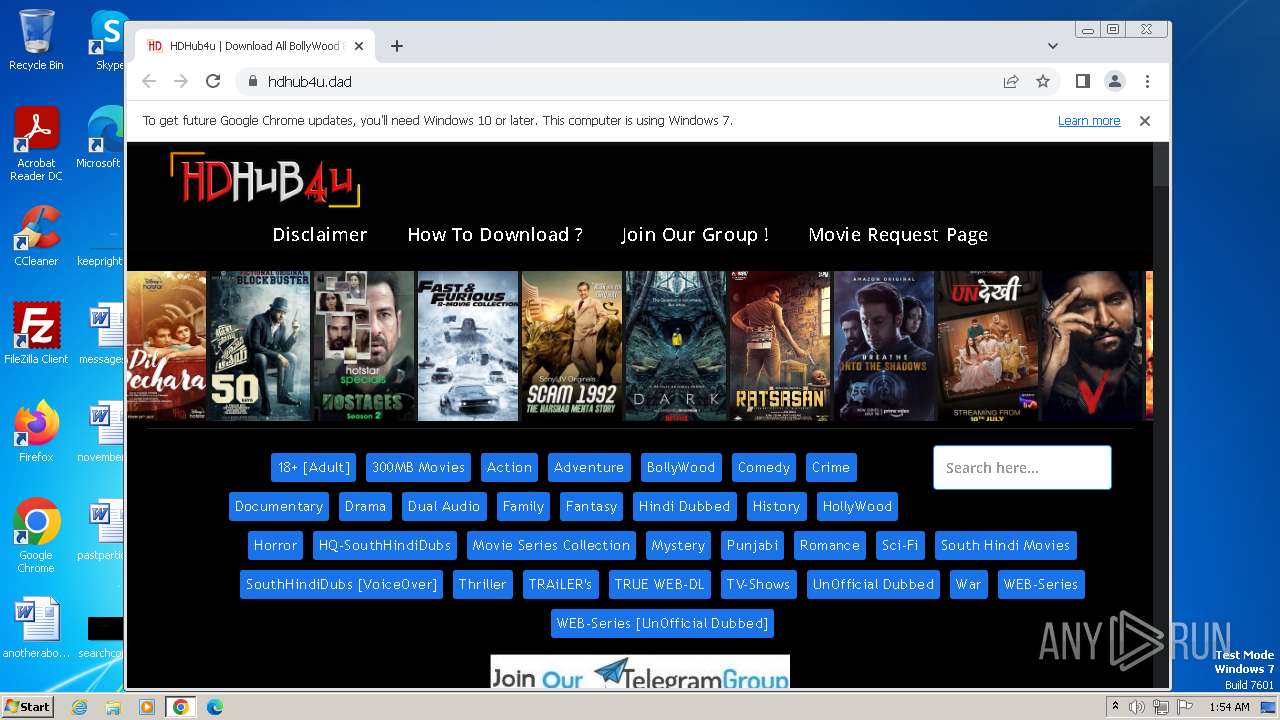Open the Chrome side panel icon

tap(1083, 82)
